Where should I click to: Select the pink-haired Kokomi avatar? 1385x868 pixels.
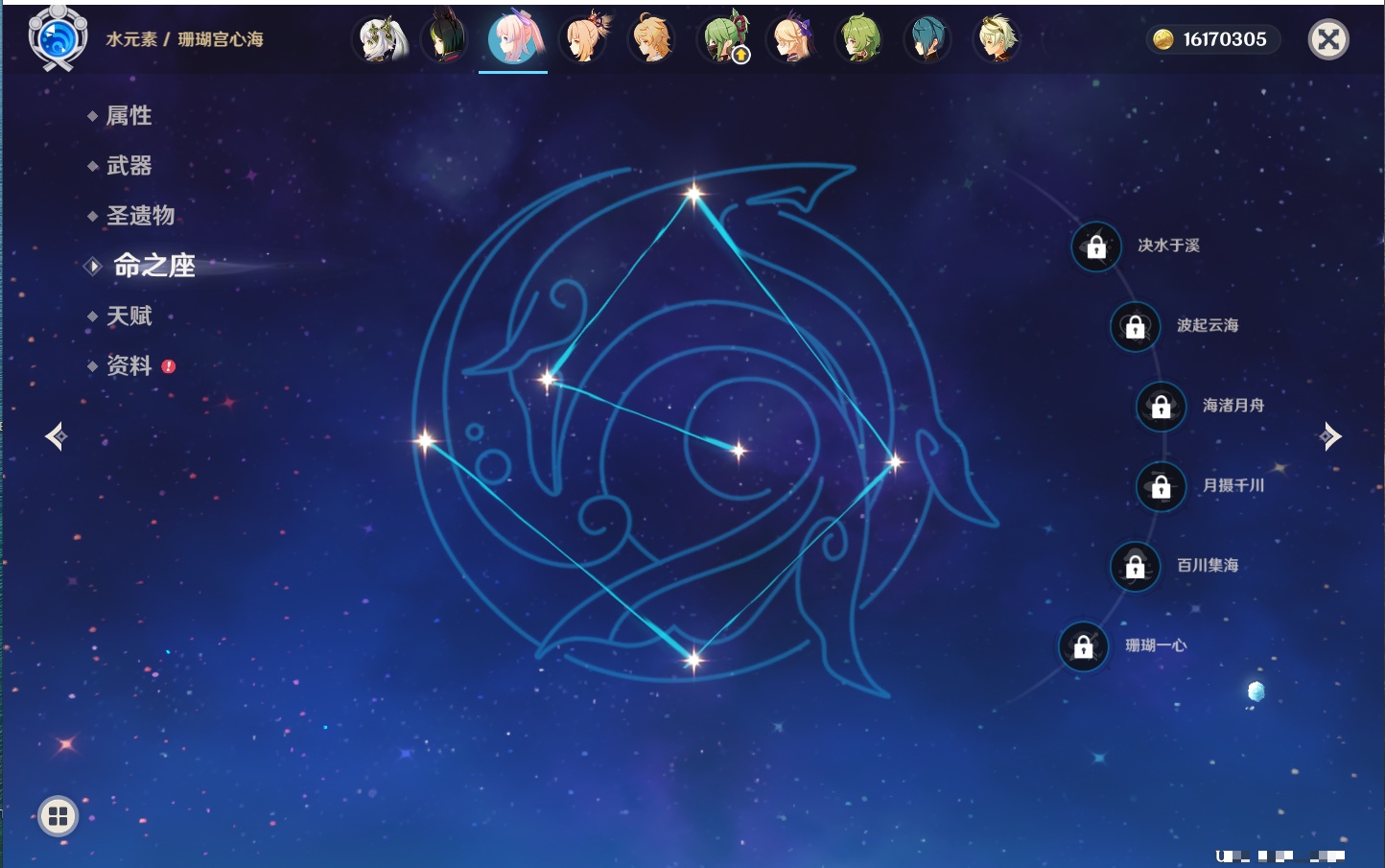pyautogui.click(x=514, y=39)
